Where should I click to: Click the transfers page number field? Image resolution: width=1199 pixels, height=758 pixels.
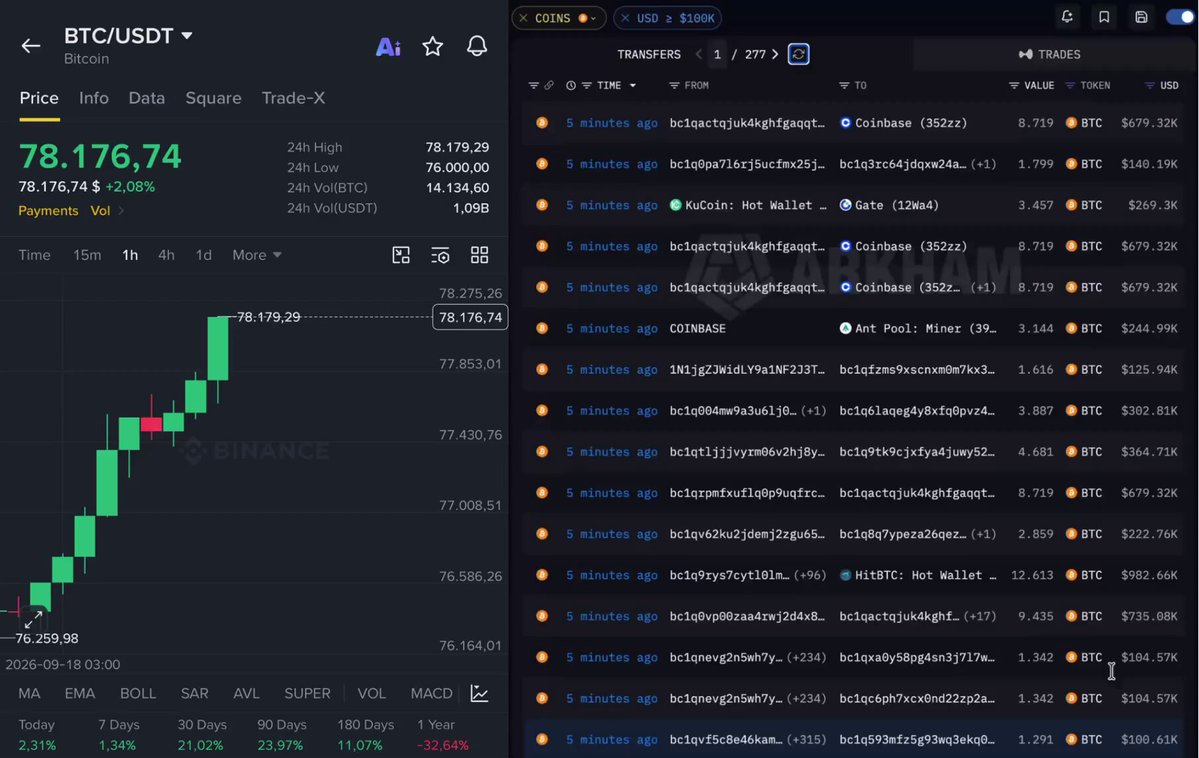[717, 54]
